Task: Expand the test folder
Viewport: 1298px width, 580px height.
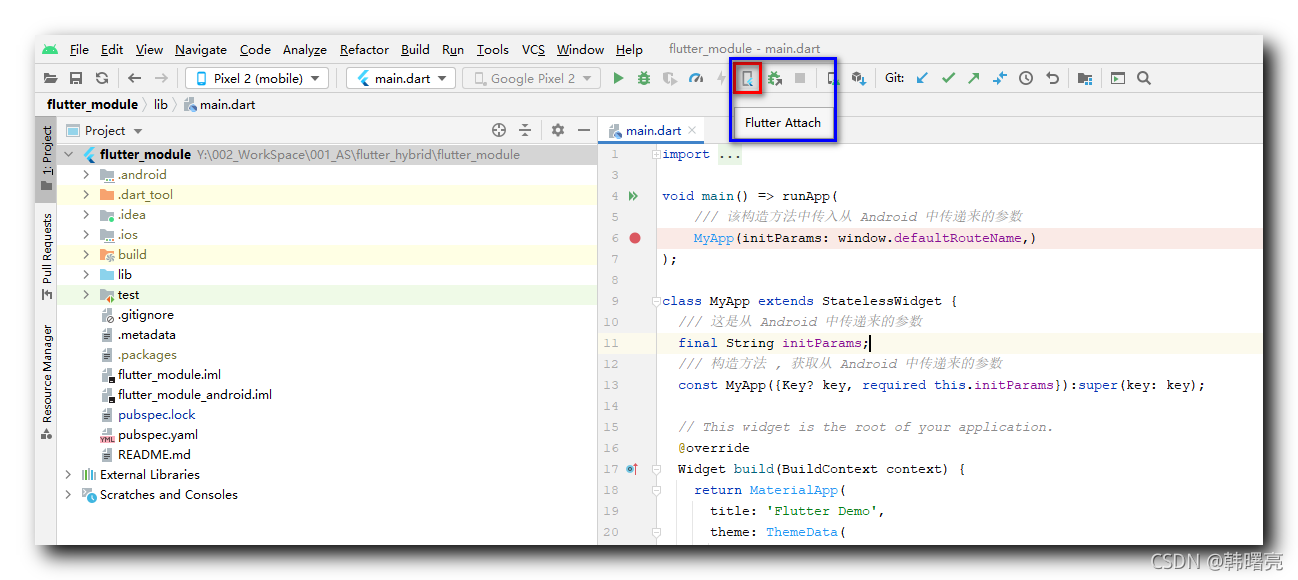Action: (86, 295)
